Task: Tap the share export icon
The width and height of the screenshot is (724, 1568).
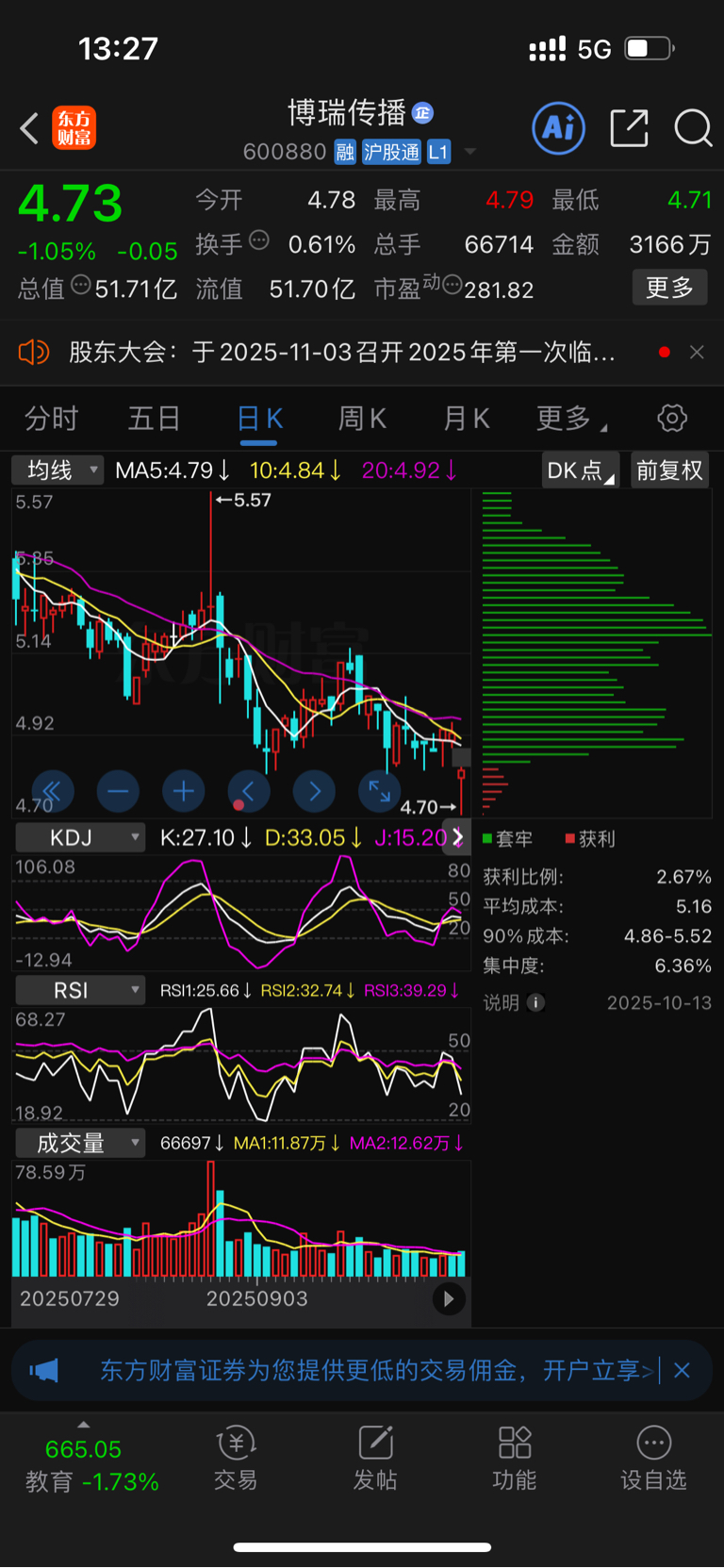Action: [630, 128]
